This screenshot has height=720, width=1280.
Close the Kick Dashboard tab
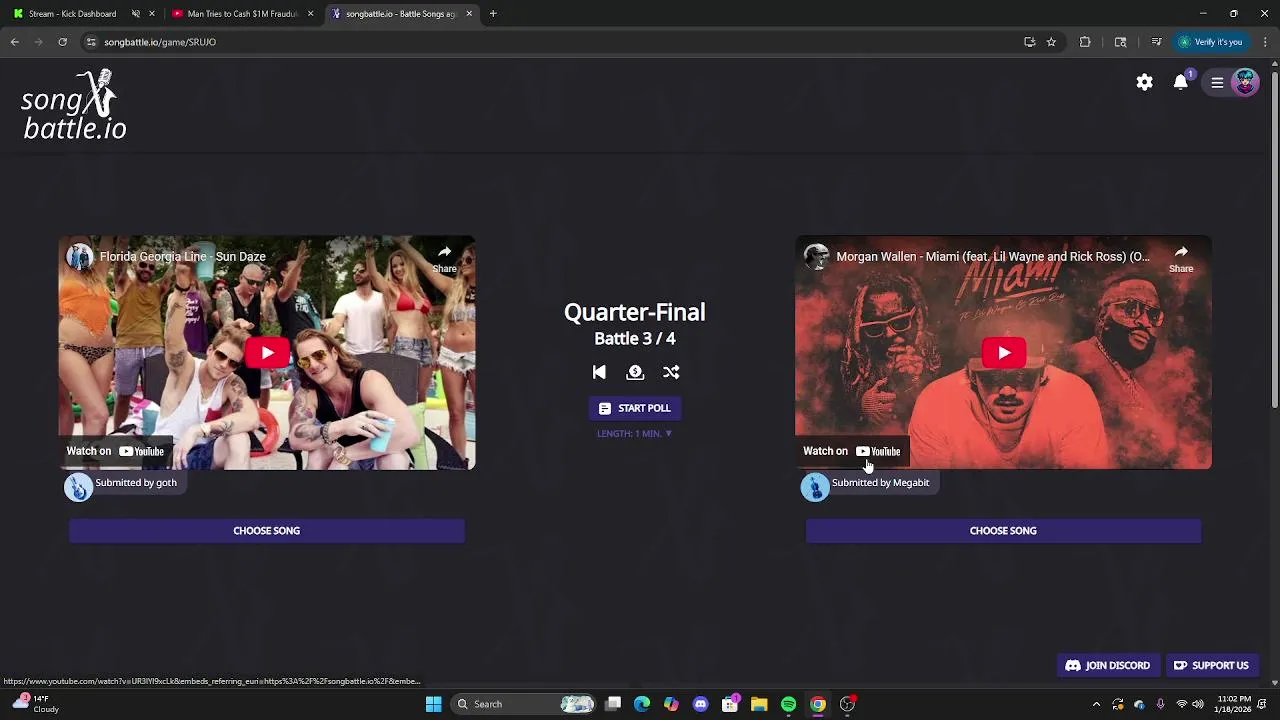(152, 14)
